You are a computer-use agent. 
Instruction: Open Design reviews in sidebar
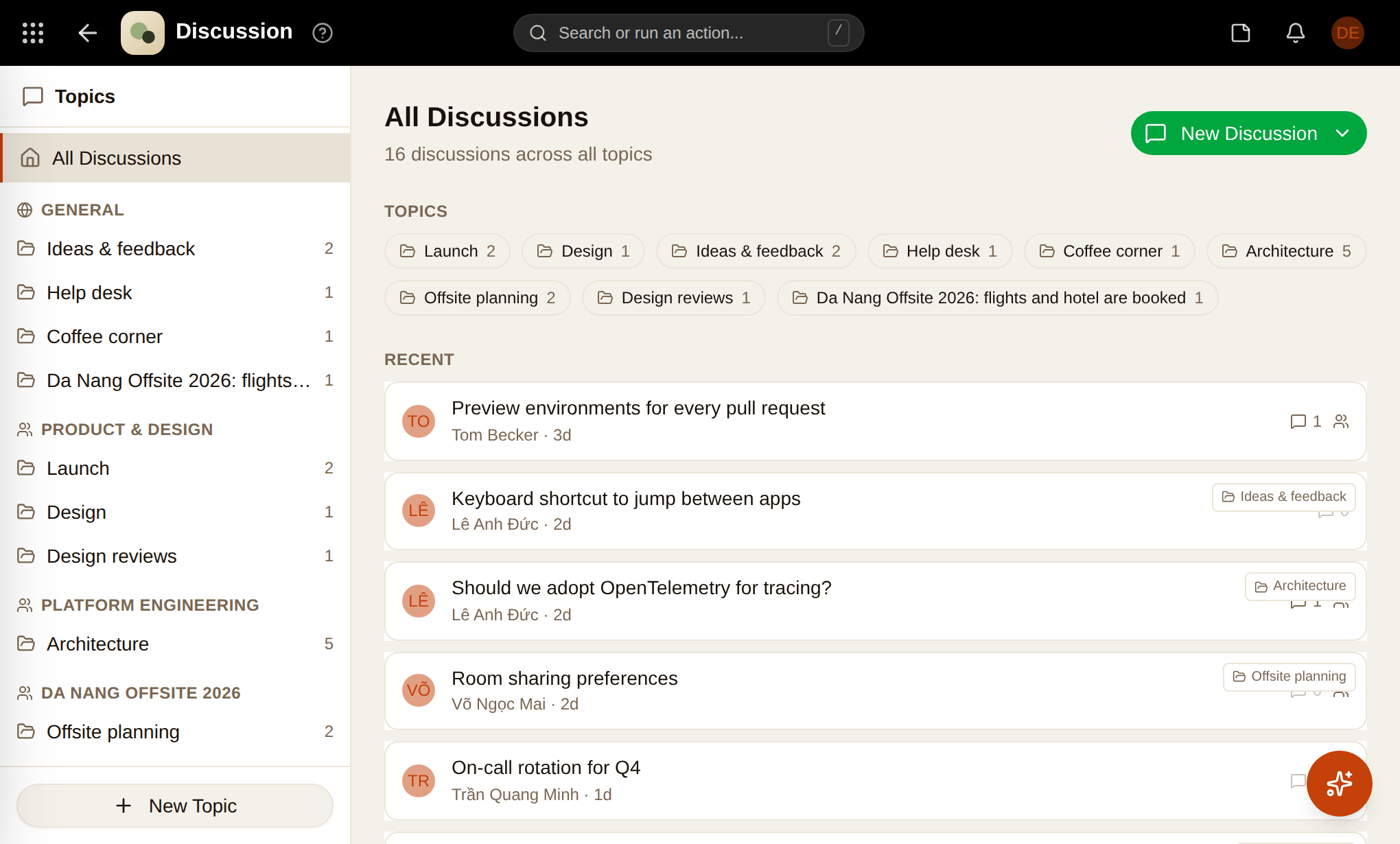[x=175, y=556]
